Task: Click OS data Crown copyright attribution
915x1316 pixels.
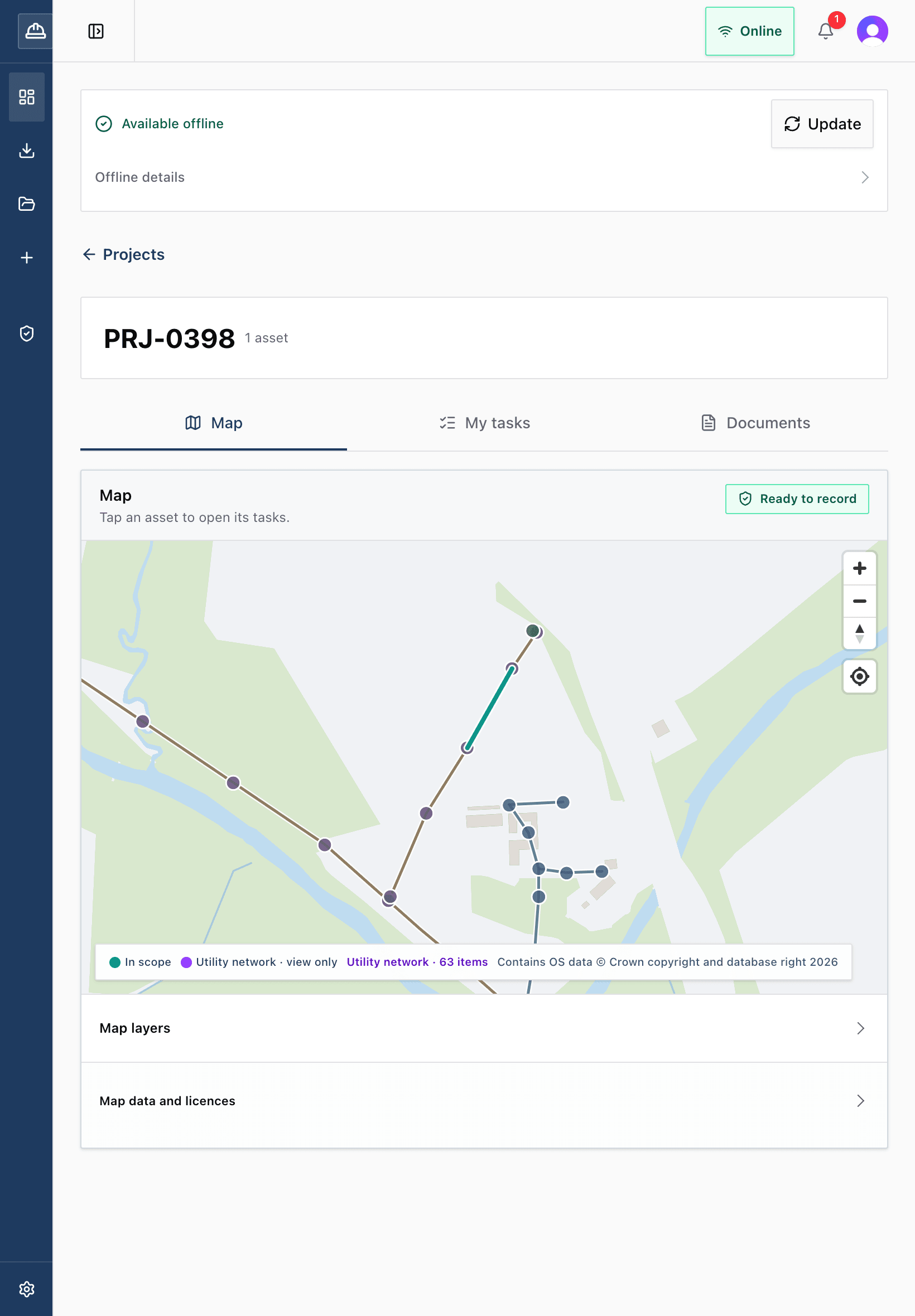Action: tap(667, 962)
